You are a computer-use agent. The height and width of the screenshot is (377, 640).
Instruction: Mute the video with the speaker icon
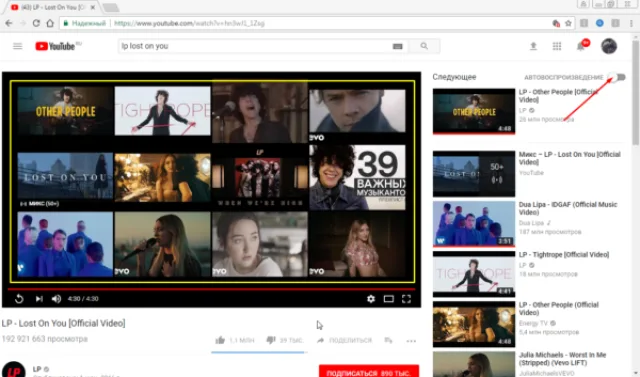(x=56, y=299)
